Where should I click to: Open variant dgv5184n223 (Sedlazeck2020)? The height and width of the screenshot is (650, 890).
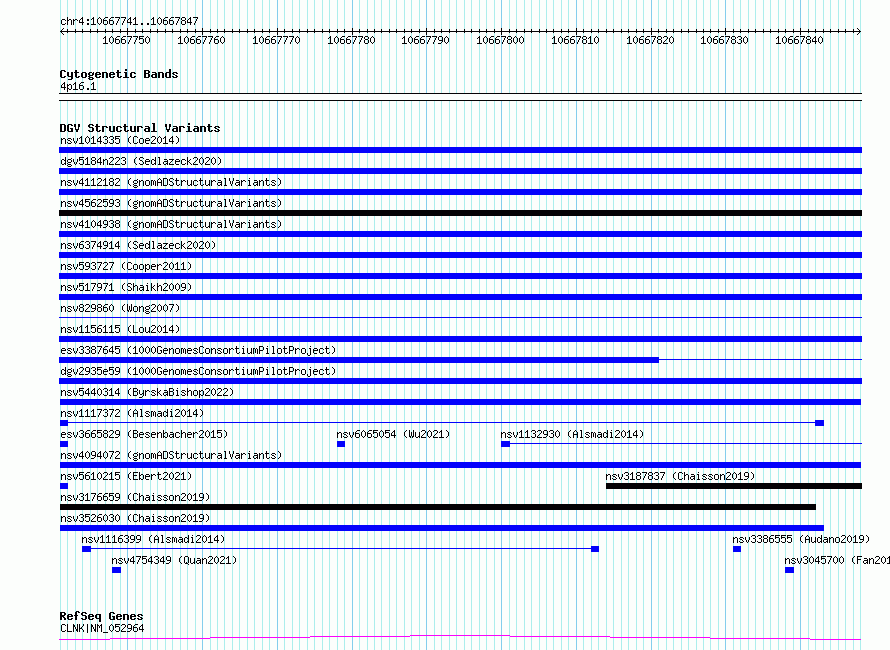coord(141,161)
